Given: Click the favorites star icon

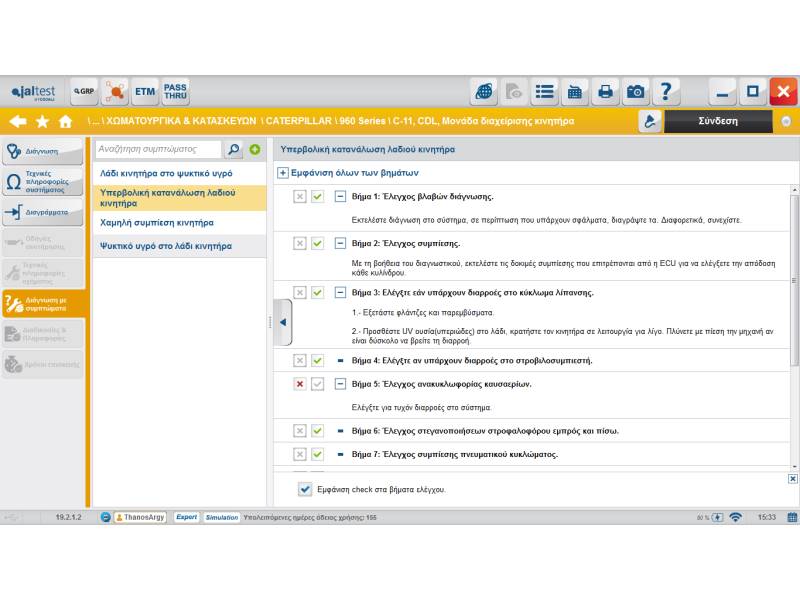Looking at the screenshot, I should click(x=42, y=121).
